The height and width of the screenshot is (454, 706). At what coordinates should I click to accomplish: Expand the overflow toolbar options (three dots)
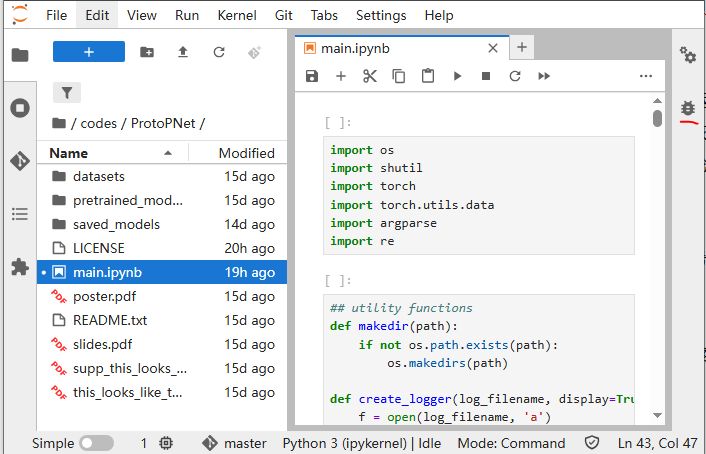[x=646, y=76]
